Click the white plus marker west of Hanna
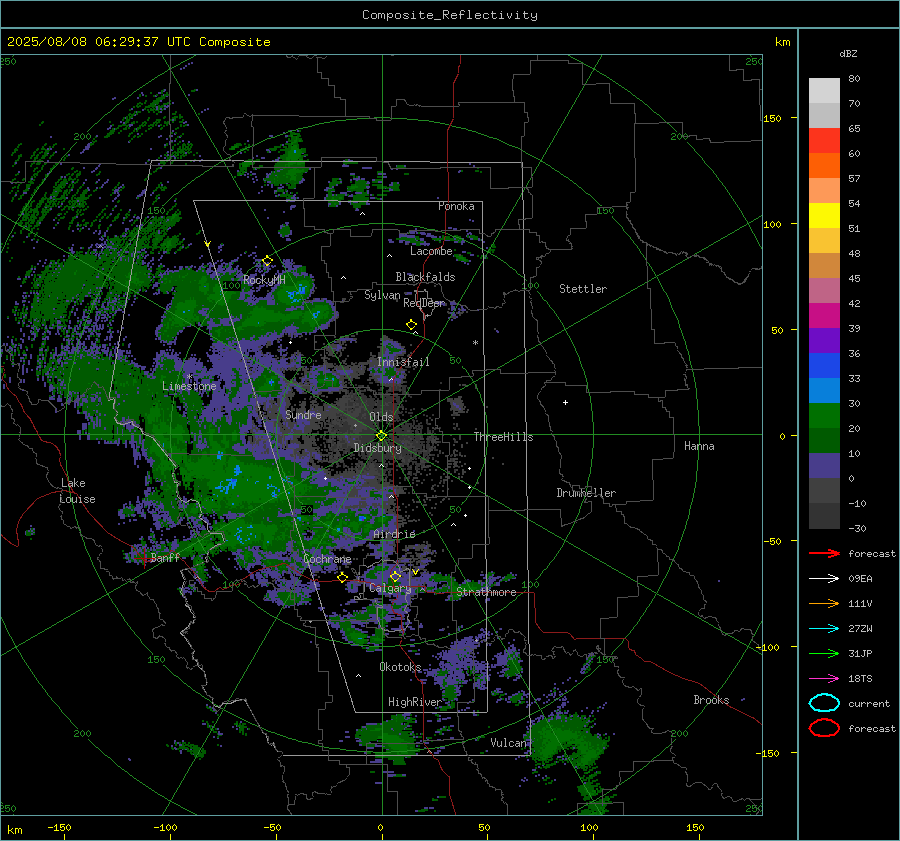Image resolution: width=900 pixels, height=841 pixels. pyautogui.click(x=565, y=402)
